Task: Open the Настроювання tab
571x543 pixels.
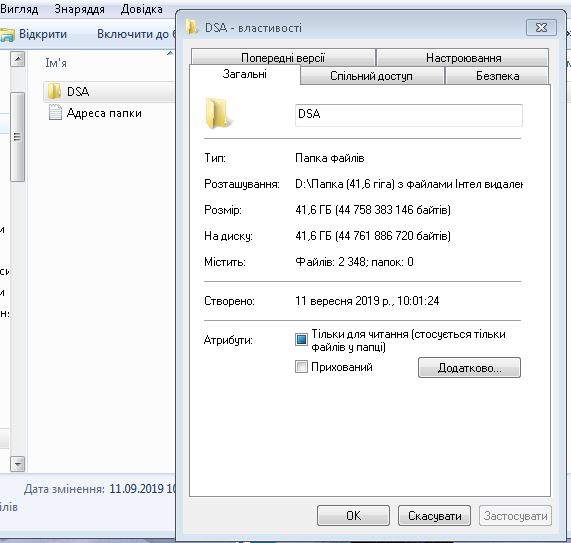Action: click(463, 57)
